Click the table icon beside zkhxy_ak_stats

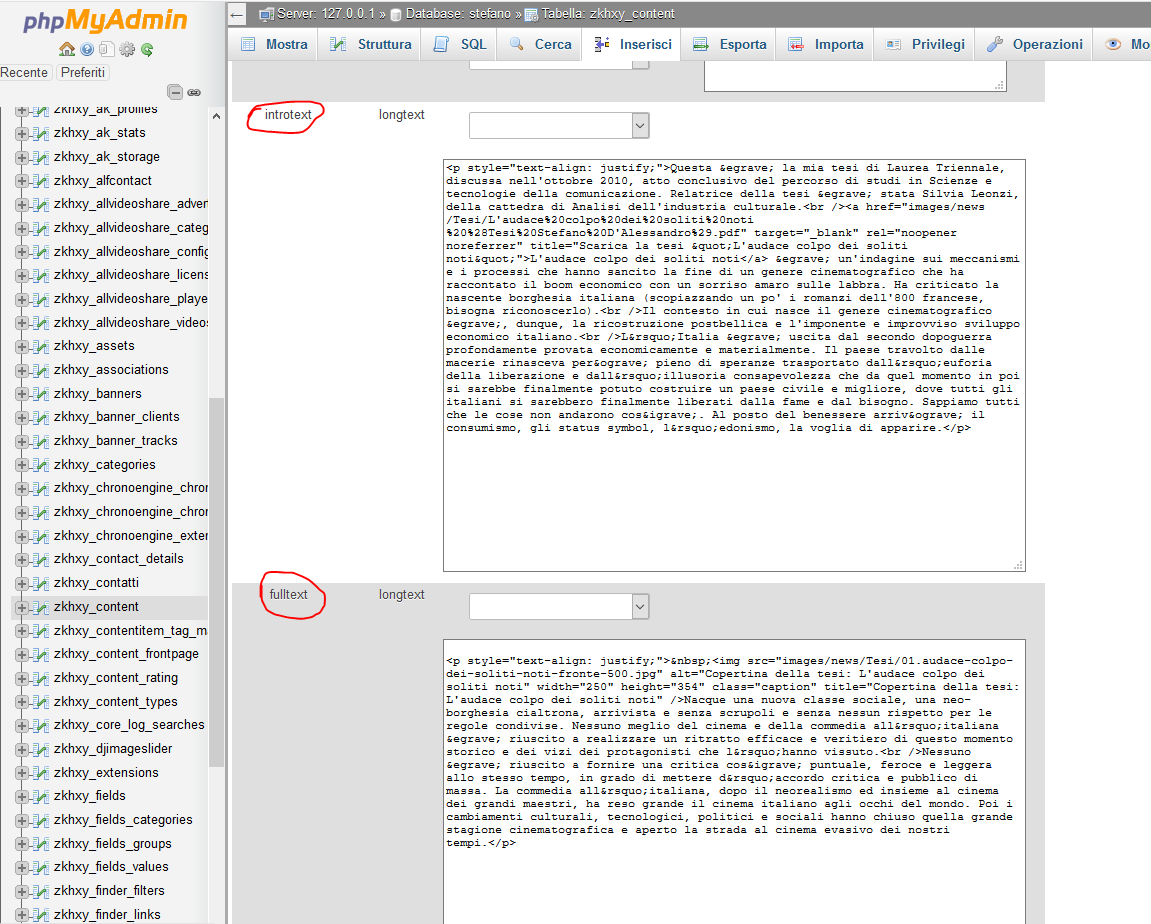[41, 133]
